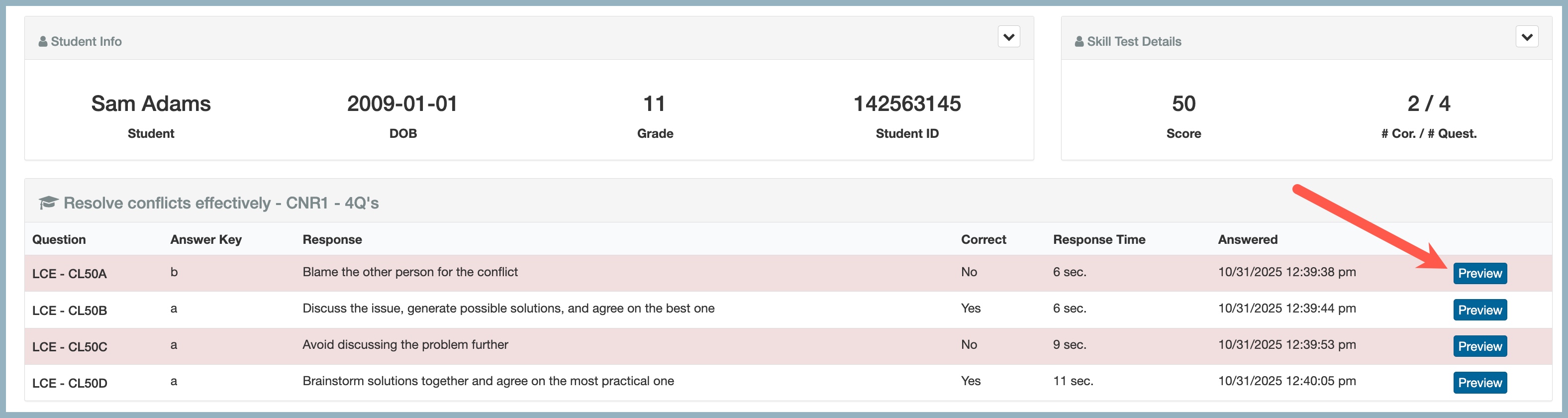Select the LCE - CL50C question label

click(x=69, y=347)
